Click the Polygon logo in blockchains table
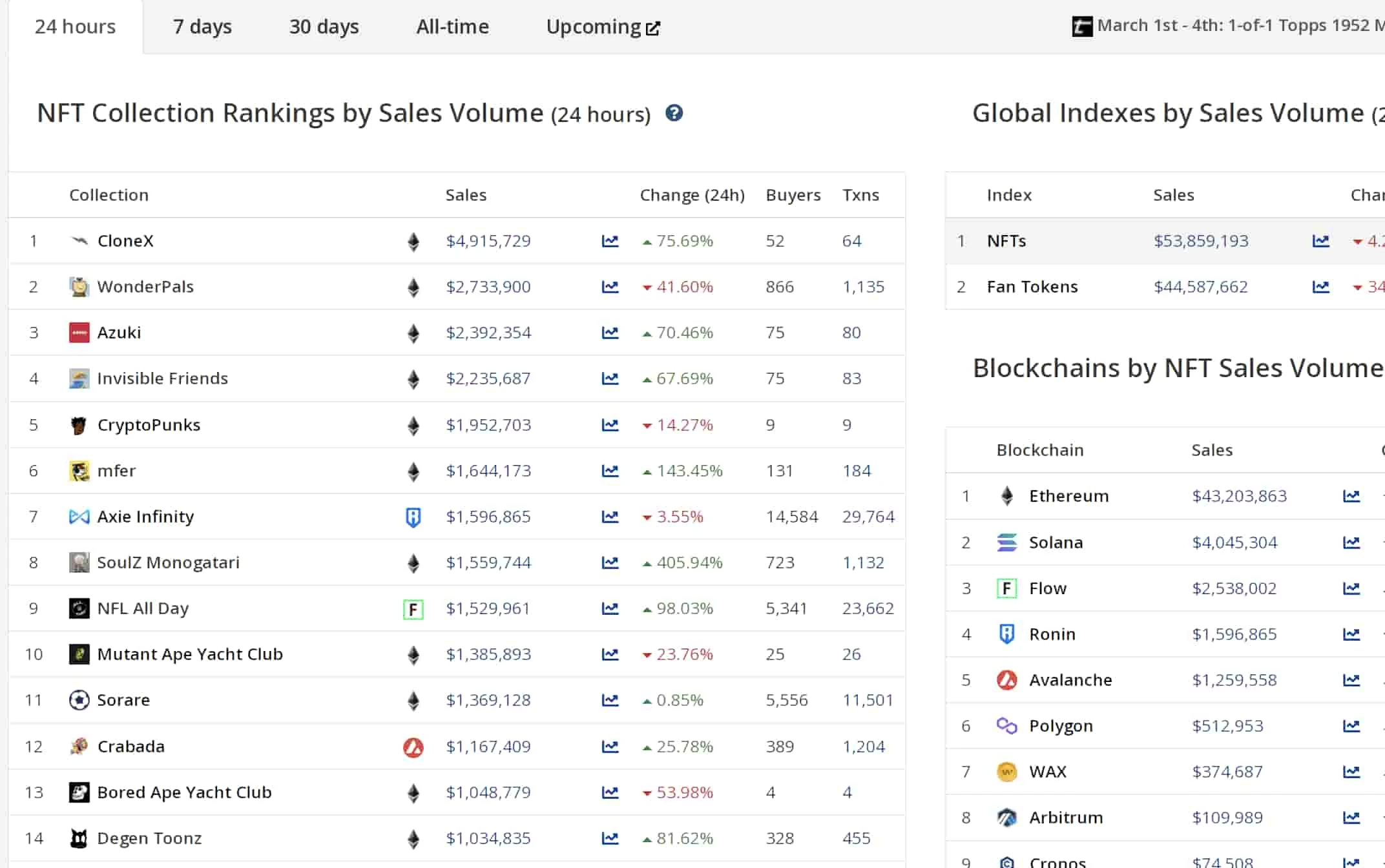The width and height of the screenshot is (1385, 868). pyautogui.click(x=1006, y=726)
